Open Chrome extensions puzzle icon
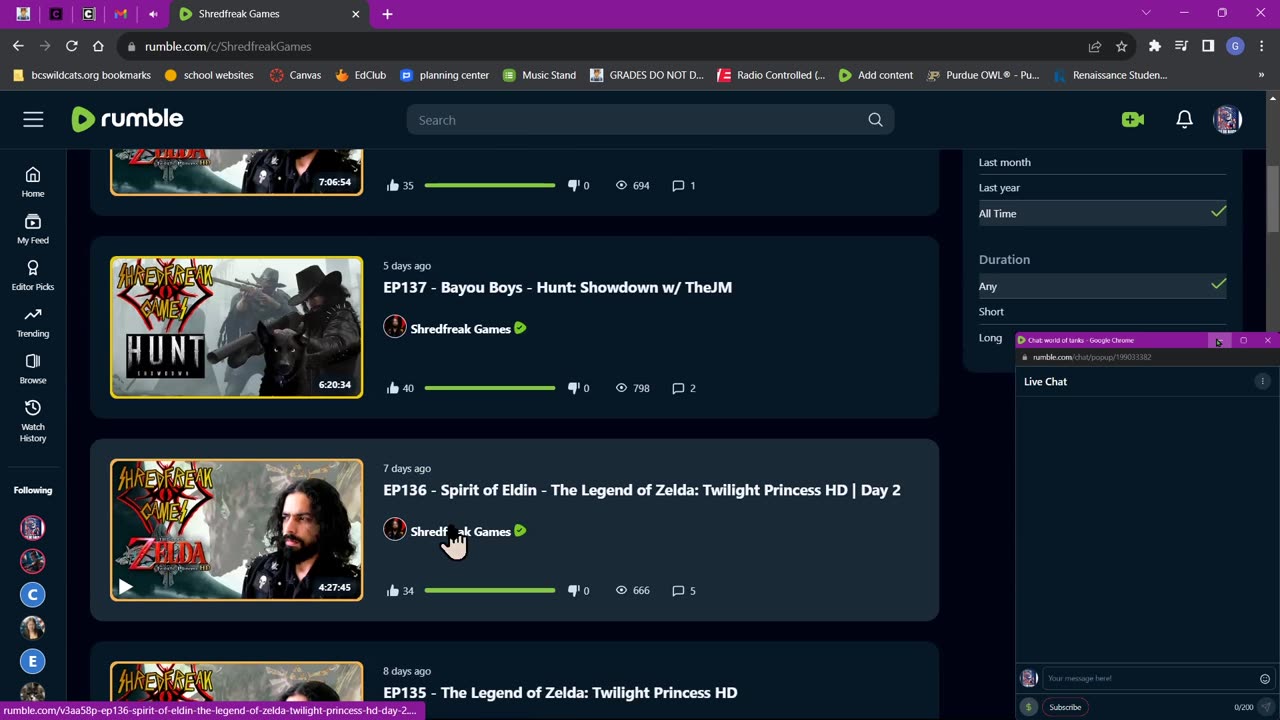 [x=1155, y=46]
